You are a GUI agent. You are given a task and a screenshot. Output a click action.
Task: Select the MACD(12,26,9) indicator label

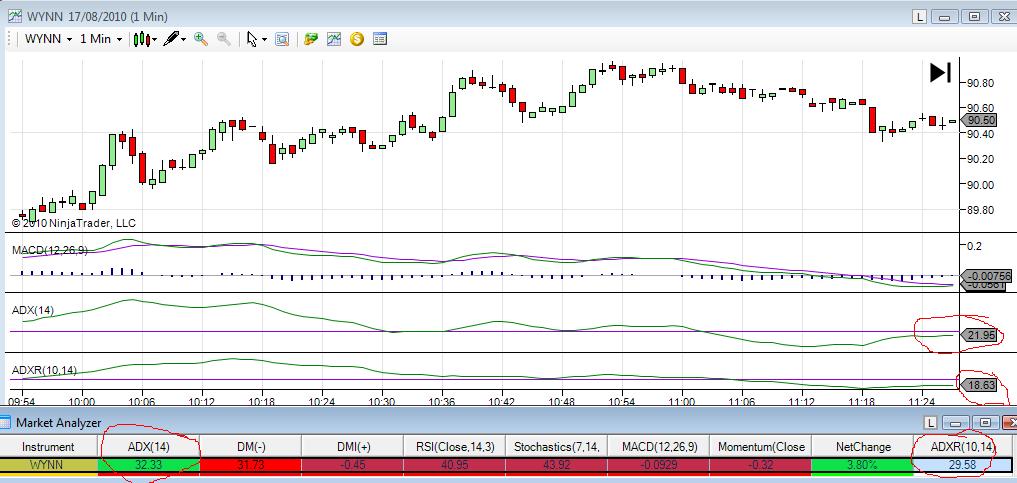[50, 250]
